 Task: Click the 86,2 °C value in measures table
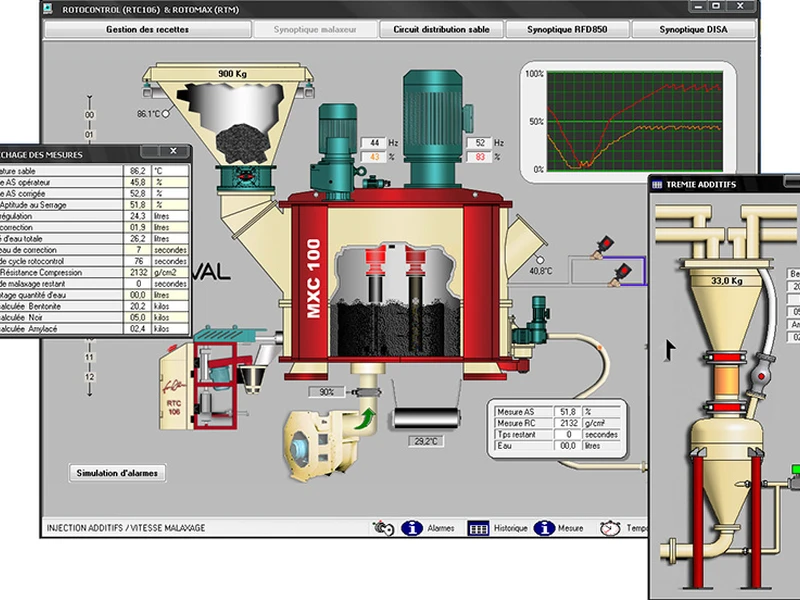click(138, 171)
